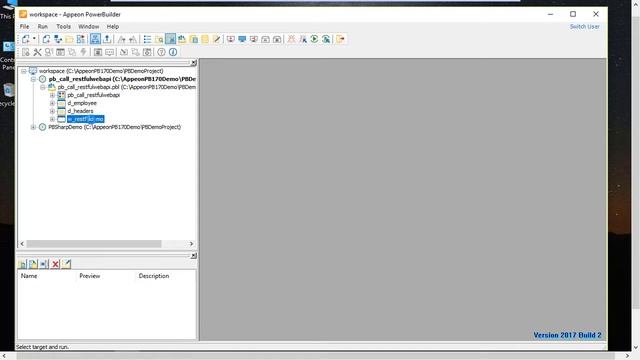The image size is (640, 360).
Task: Click the question mark help icon
Action: 162,52
